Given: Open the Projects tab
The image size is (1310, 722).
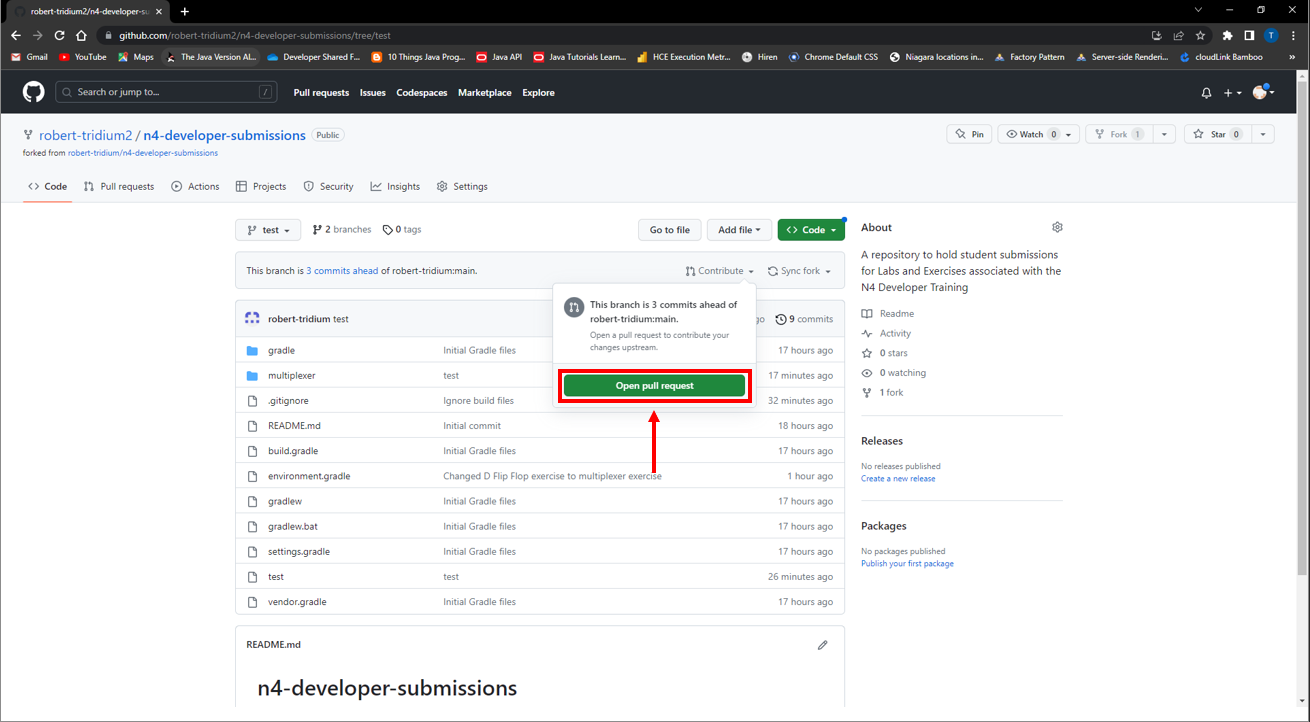Looking at the screenshot, I should (x=261, y=187).
